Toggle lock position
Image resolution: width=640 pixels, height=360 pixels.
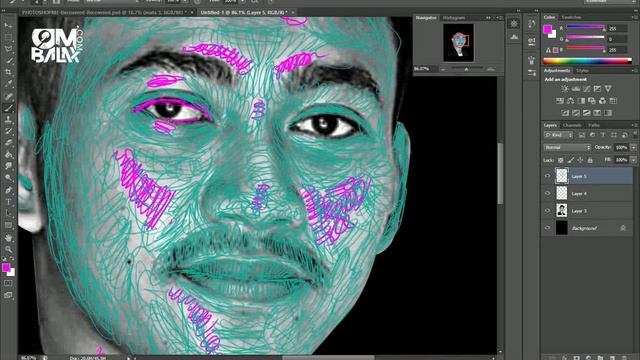580,160
